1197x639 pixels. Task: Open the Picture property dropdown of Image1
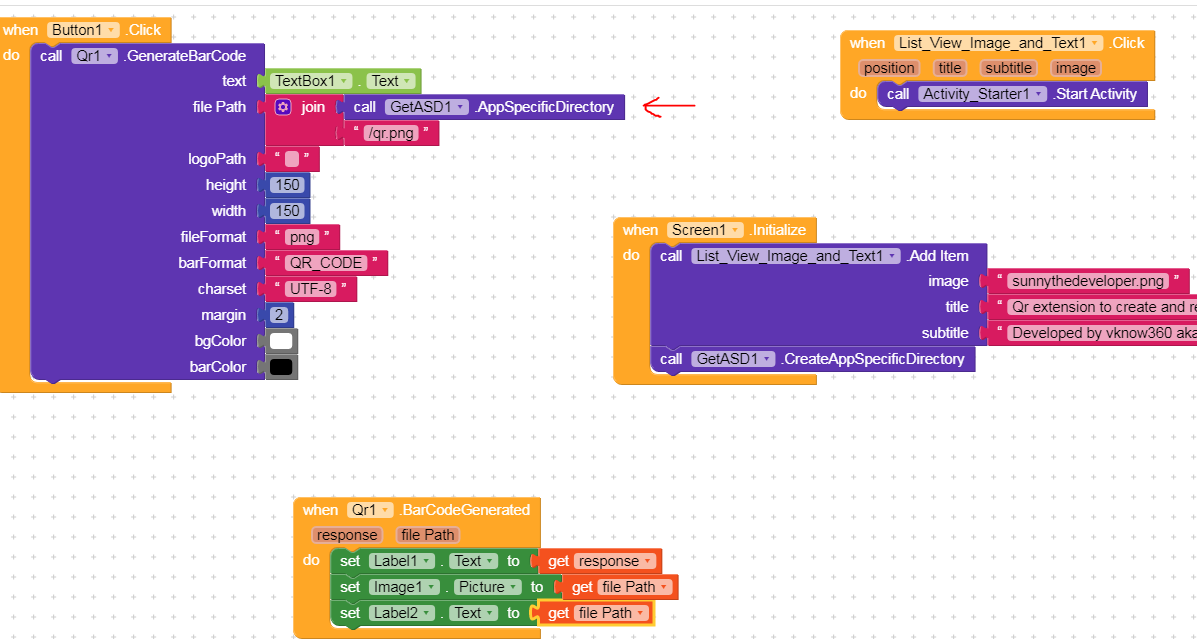click(x=487, y=587)
